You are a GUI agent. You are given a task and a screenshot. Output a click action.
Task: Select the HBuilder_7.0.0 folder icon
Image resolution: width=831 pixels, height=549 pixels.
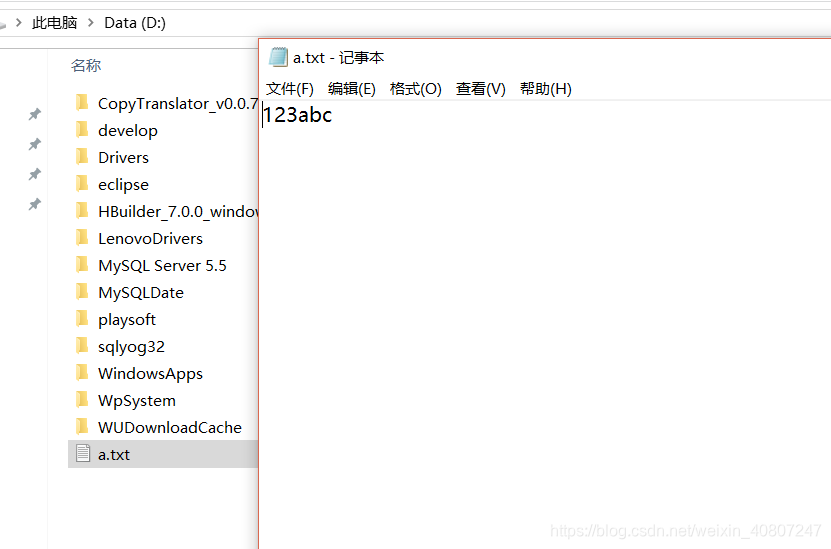tap(82, 210)
